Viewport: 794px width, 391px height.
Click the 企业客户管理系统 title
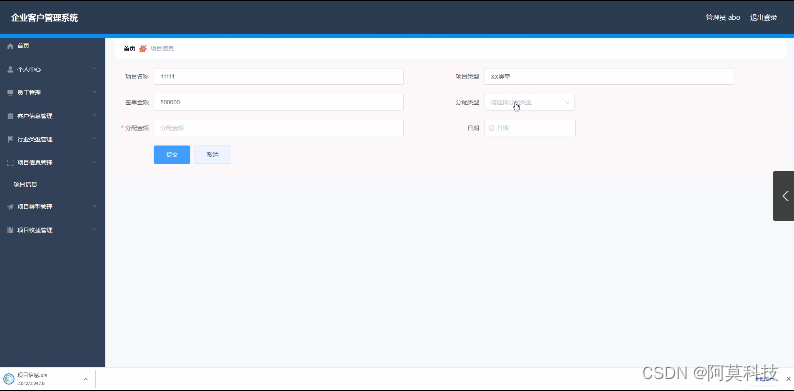[45, 18]
